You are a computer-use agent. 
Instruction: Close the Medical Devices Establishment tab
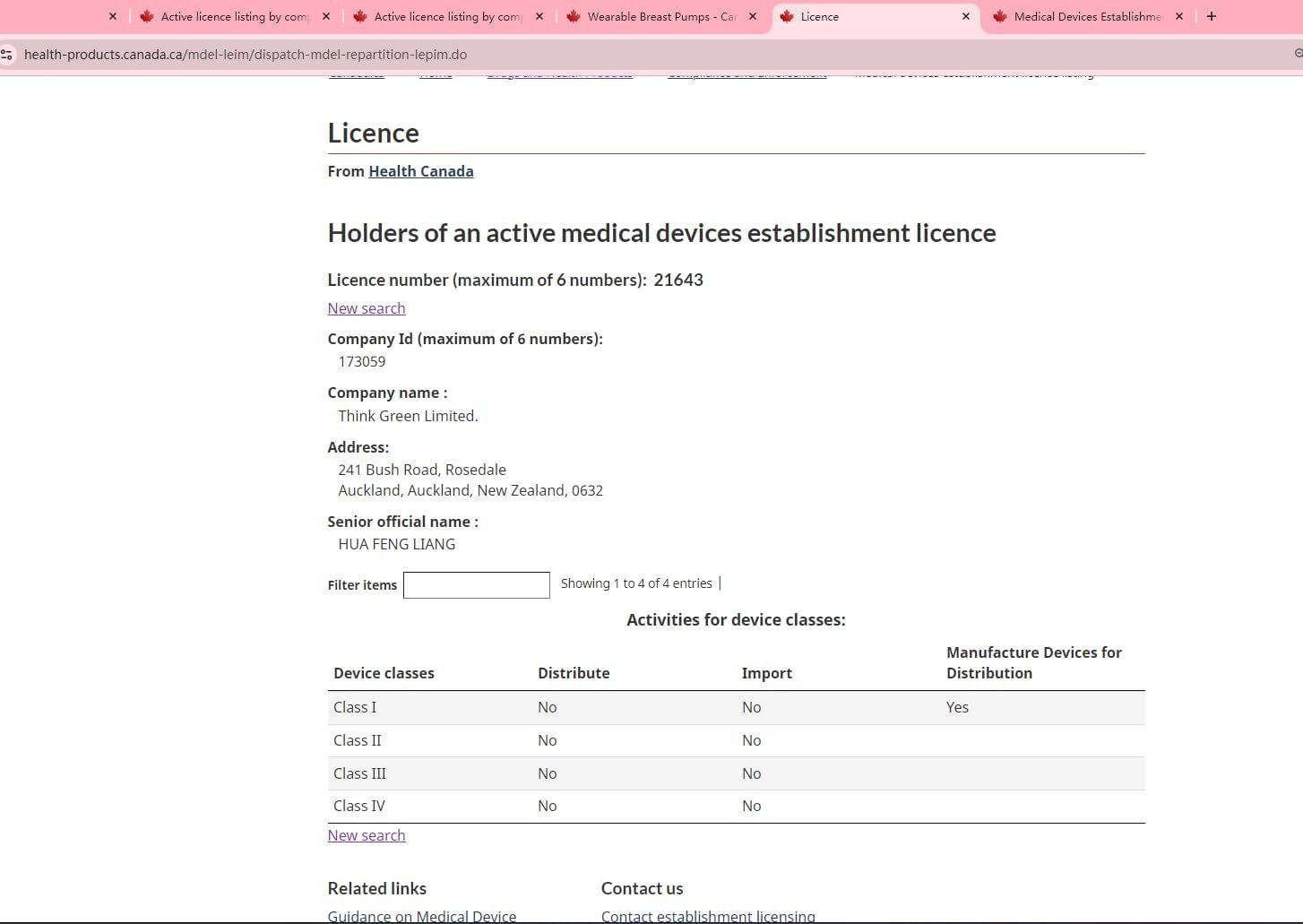click(x=1178, y=16)
